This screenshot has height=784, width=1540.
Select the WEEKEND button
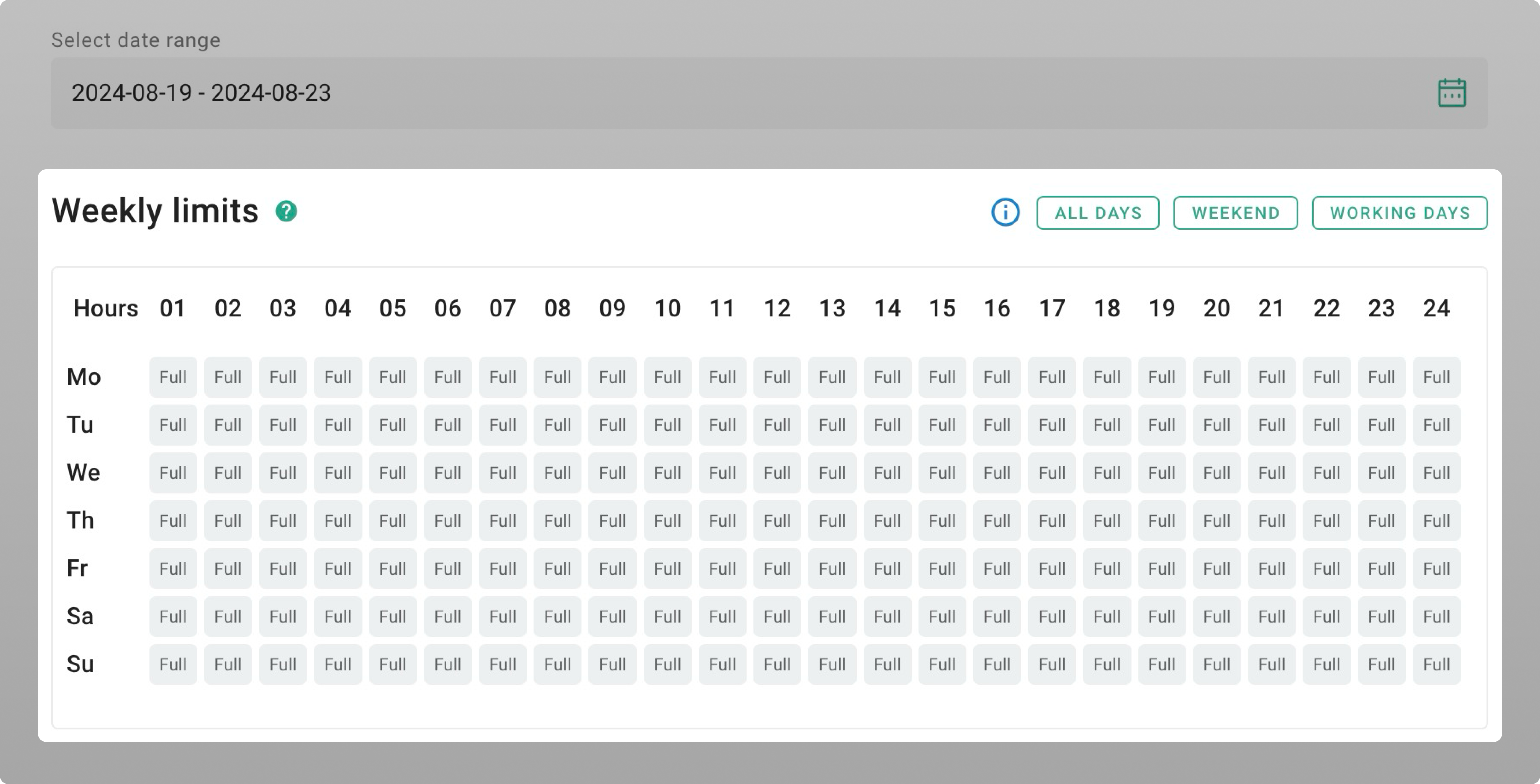point(1235,213)
